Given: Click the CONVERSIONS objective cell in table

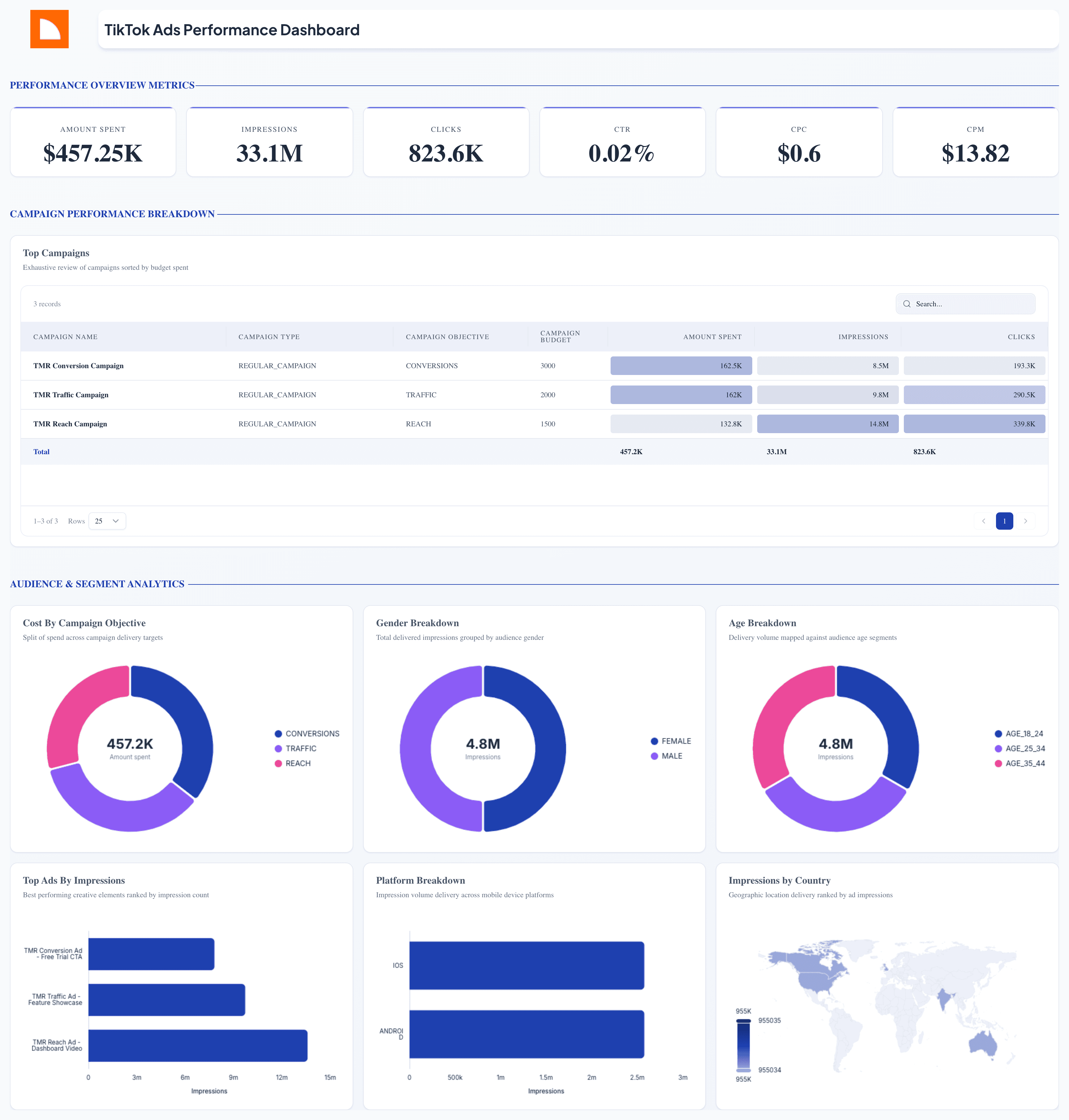Looking at the screenshot, I should (x=431, y=366).
